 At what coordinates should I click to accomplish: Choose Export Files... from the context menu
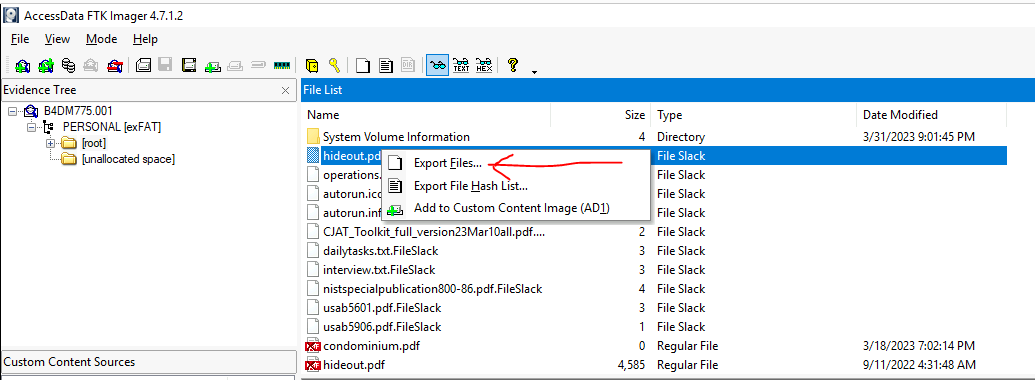(447, 163)
